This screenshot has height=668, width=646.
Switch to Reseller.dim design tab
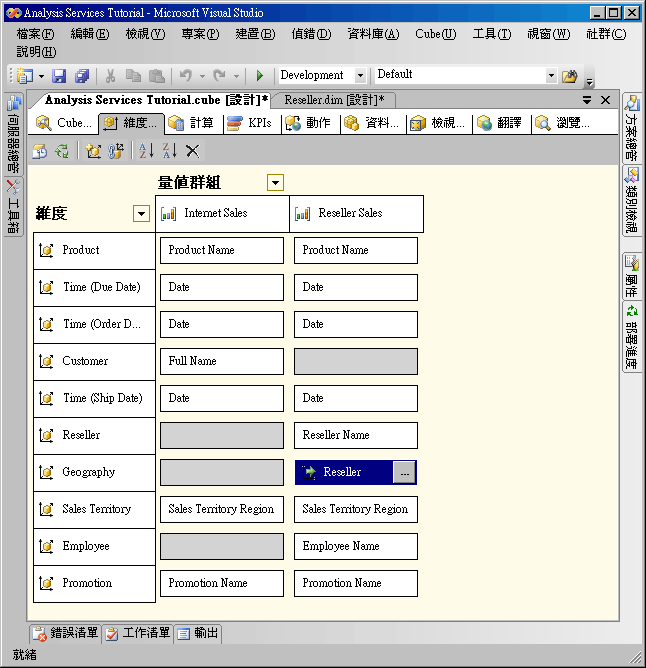pyautogui.click(x=334, y=100)
